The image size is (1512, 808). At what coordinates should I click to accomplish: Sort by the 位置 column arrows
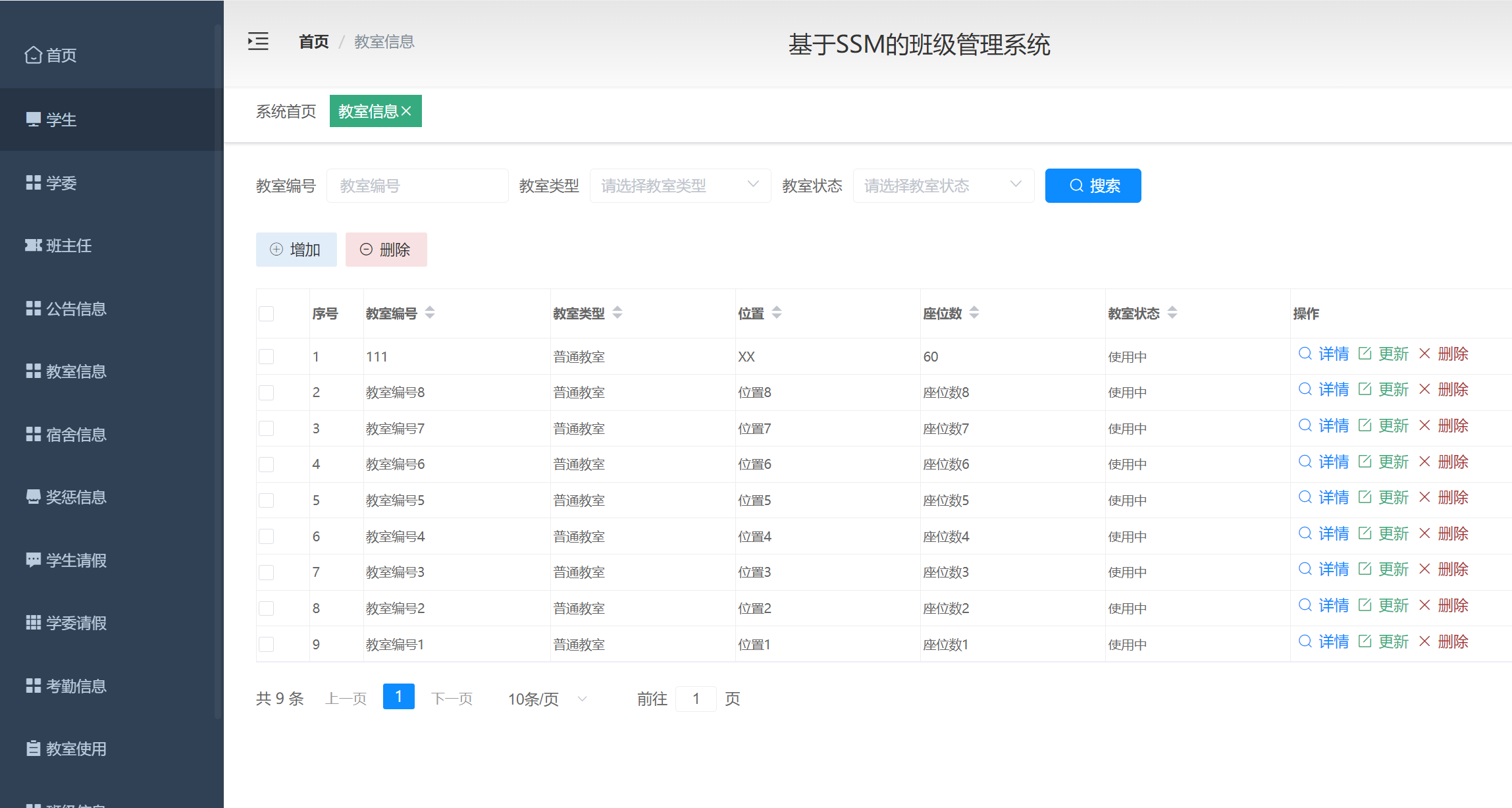pyautogui.click(x=777, y=313)
